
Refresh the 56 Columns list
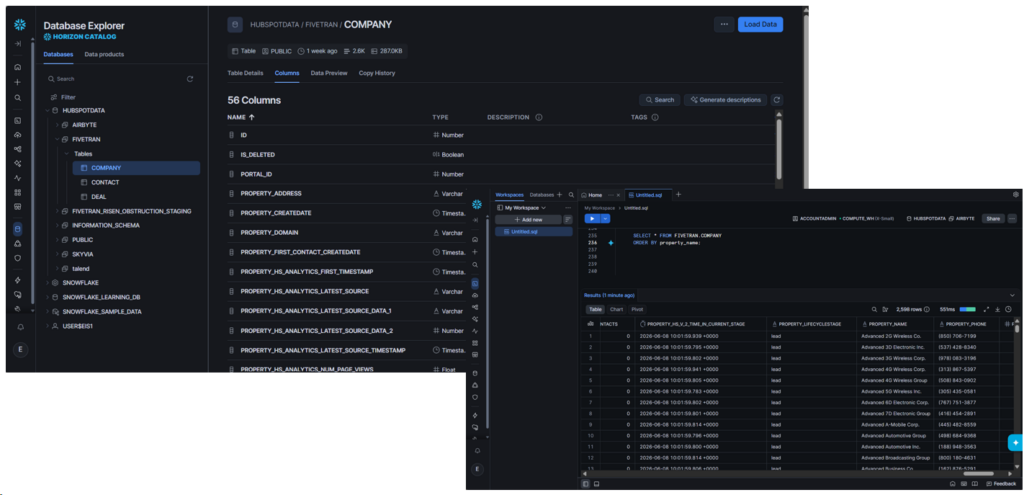[776, 100]
